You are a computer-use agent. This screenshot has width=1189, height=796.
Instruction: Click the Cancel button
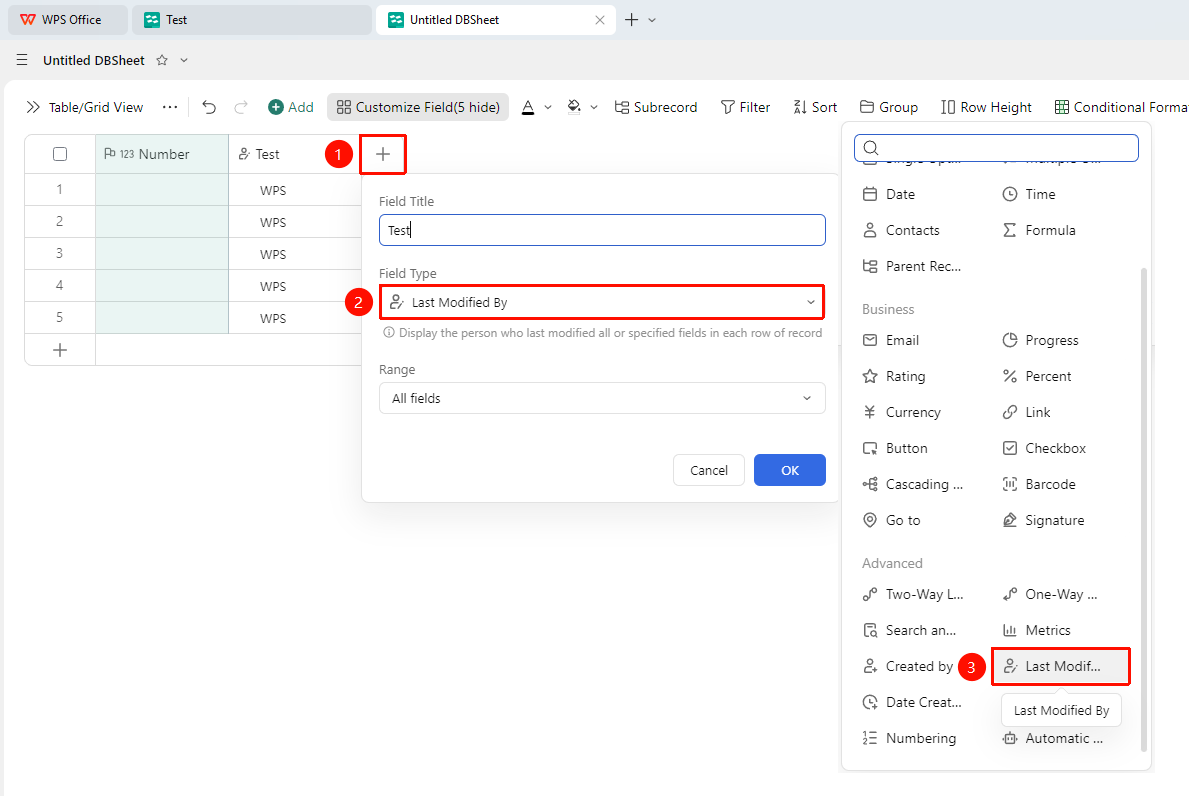coord(708,470)
